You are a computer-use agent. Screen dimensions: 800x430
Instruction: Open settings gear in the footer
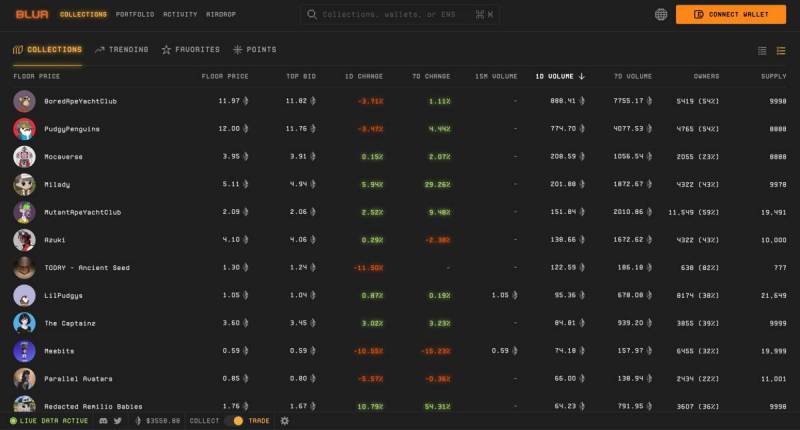(285, 421)
